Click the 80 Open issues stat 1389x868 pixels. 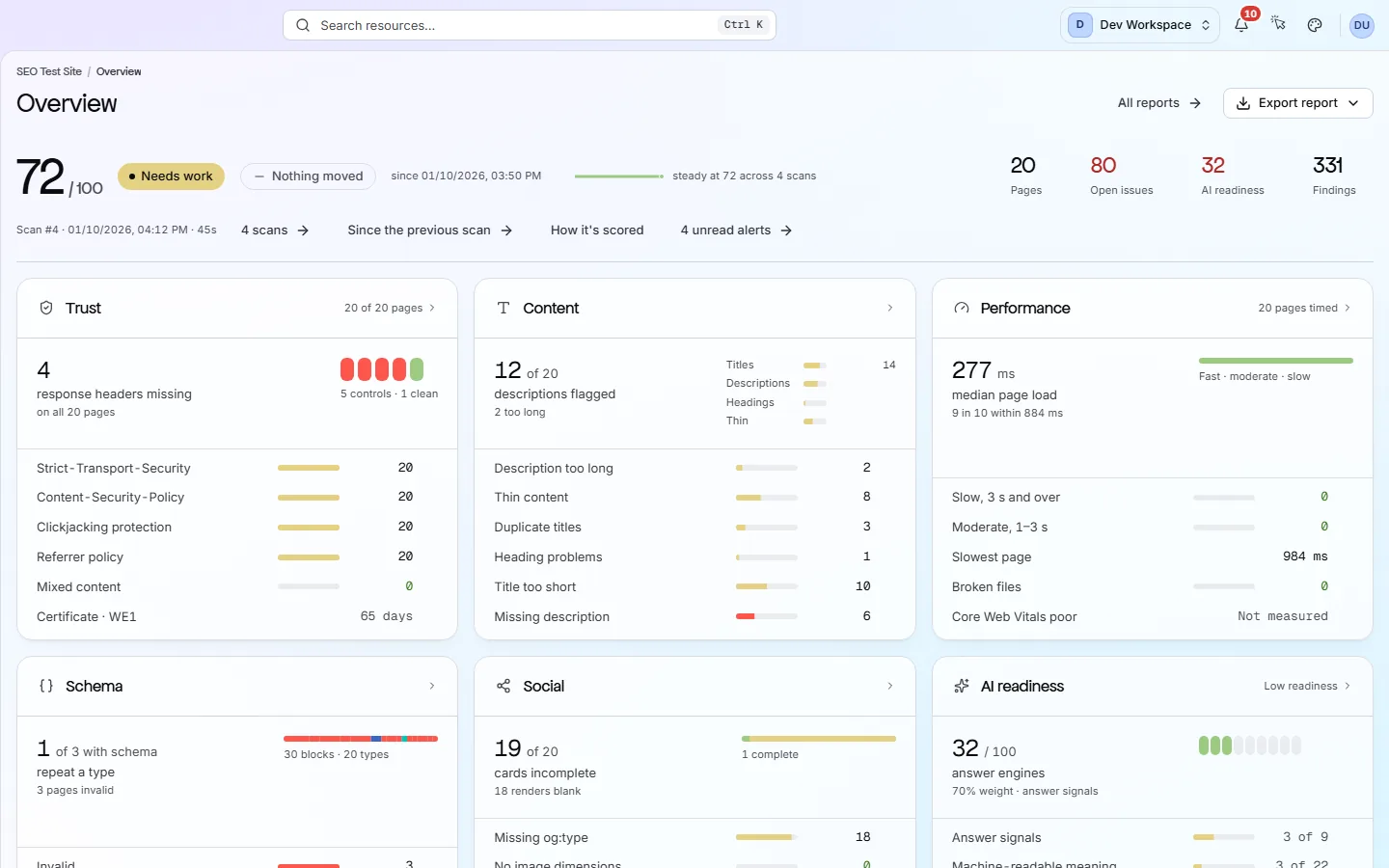coord(1122,175)
